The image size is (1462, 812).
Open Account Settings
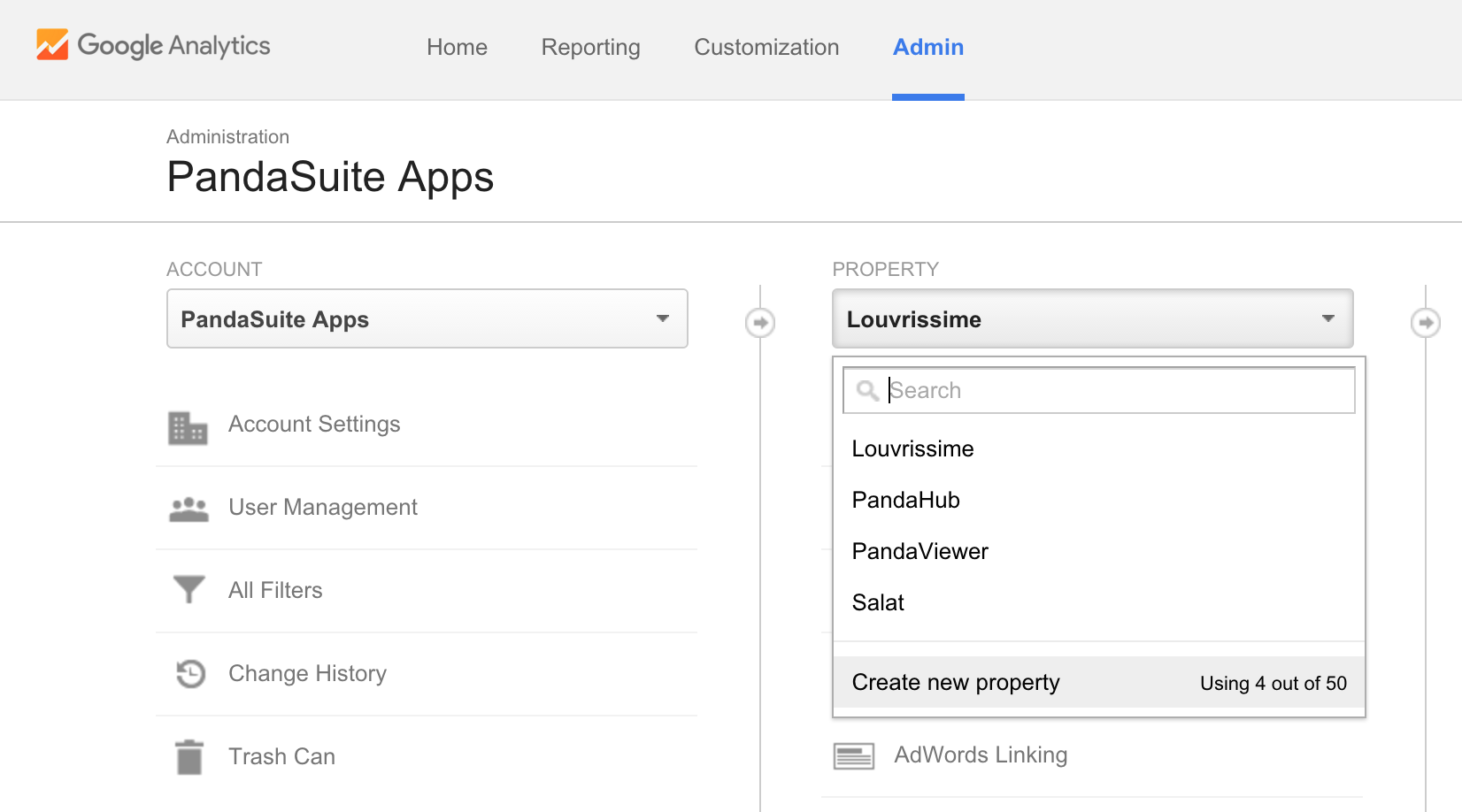314,425
